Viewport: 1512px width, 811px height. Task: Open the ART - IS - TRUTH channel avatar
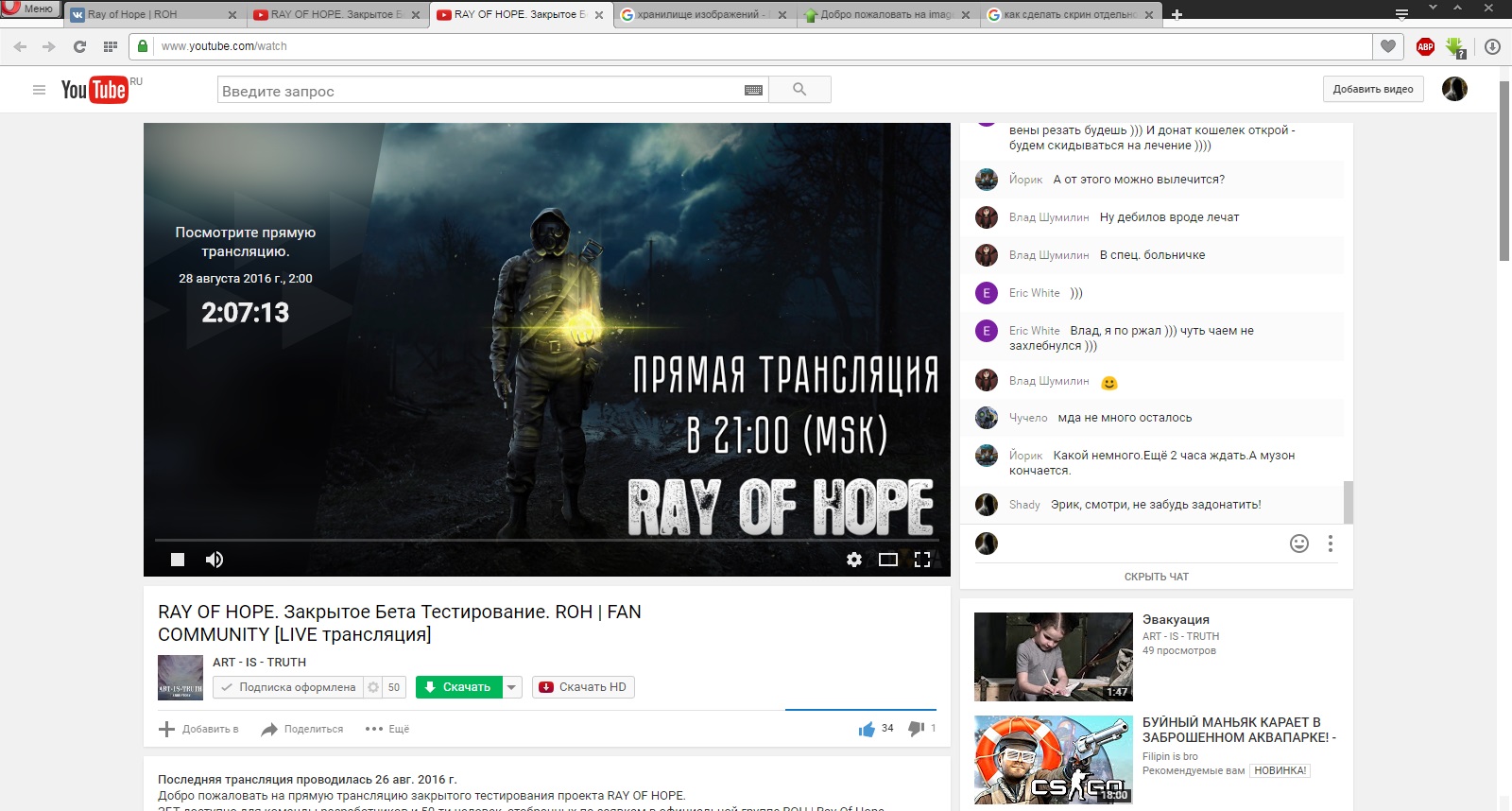(180, 678)
